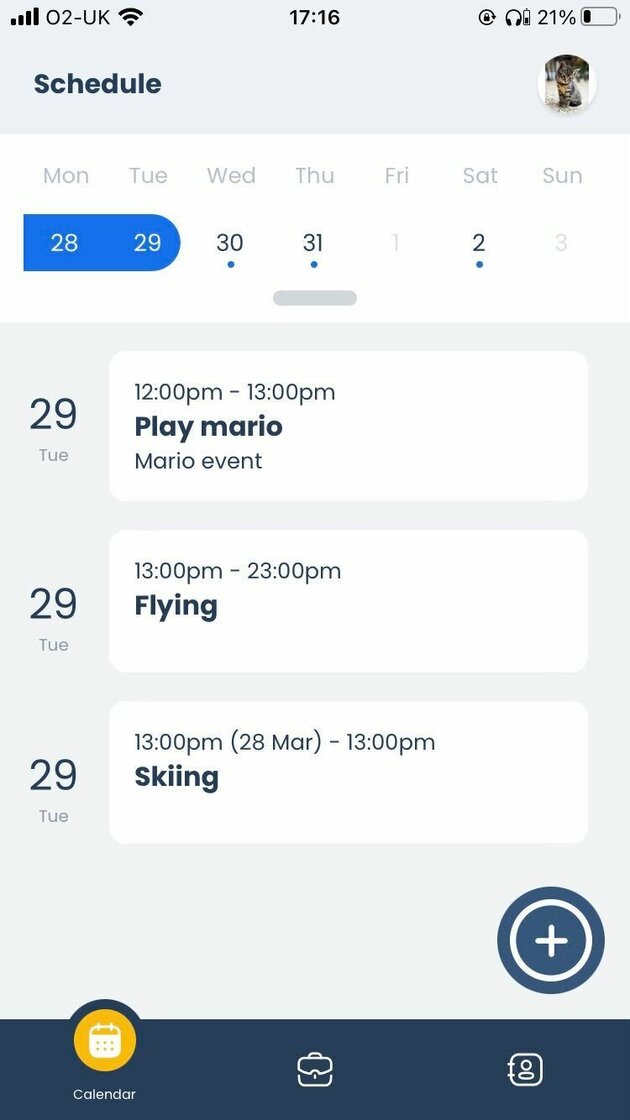Select Thursday 31 in the week strip
This screenshot has height=1120, width=630.
(x=313, y=243)
